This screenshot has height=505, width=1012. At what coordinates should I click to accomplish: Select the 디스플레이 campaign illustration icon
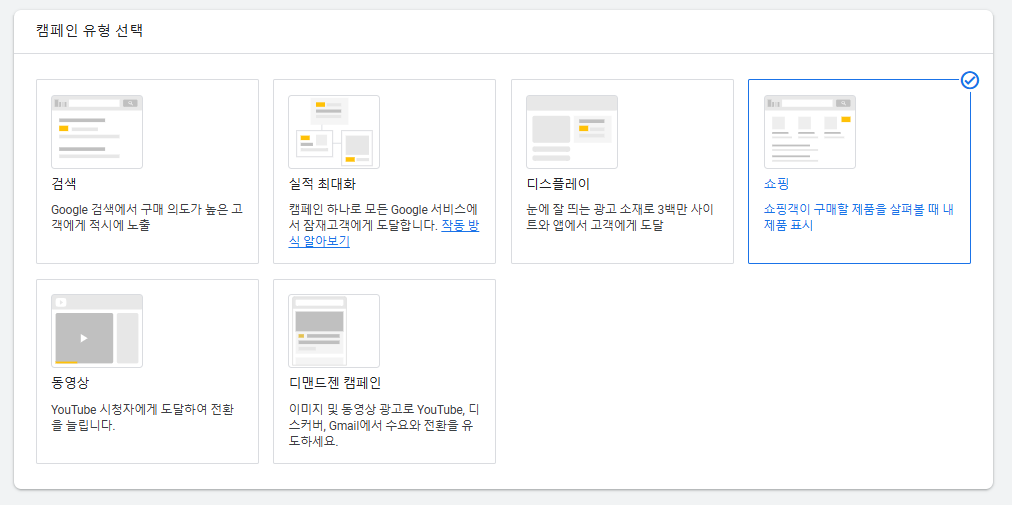[572, 132]
